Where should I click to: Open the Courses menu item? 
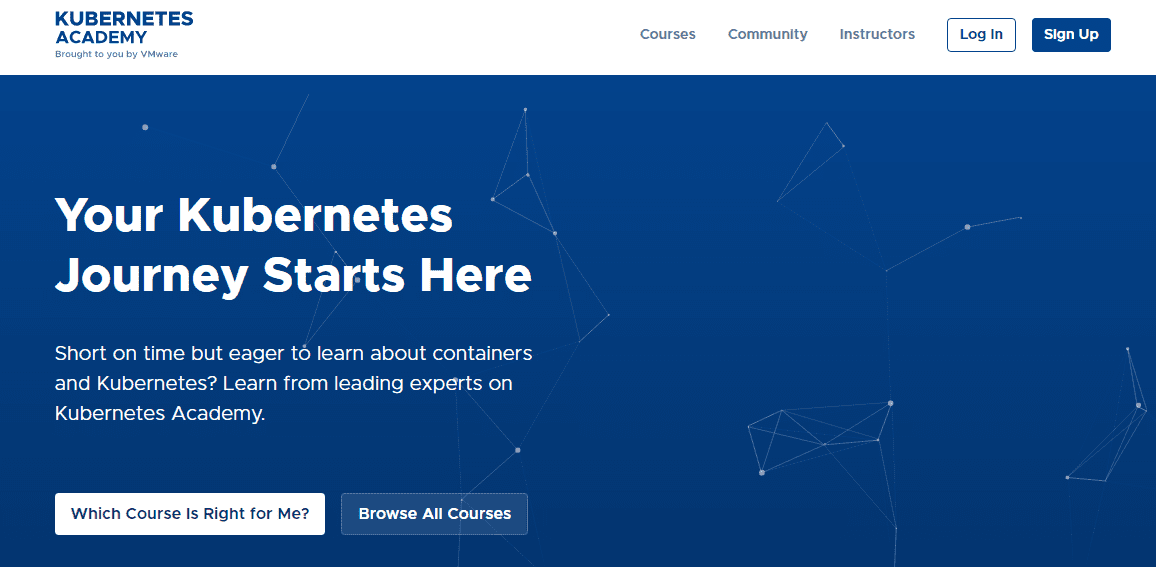coord(667,35)
